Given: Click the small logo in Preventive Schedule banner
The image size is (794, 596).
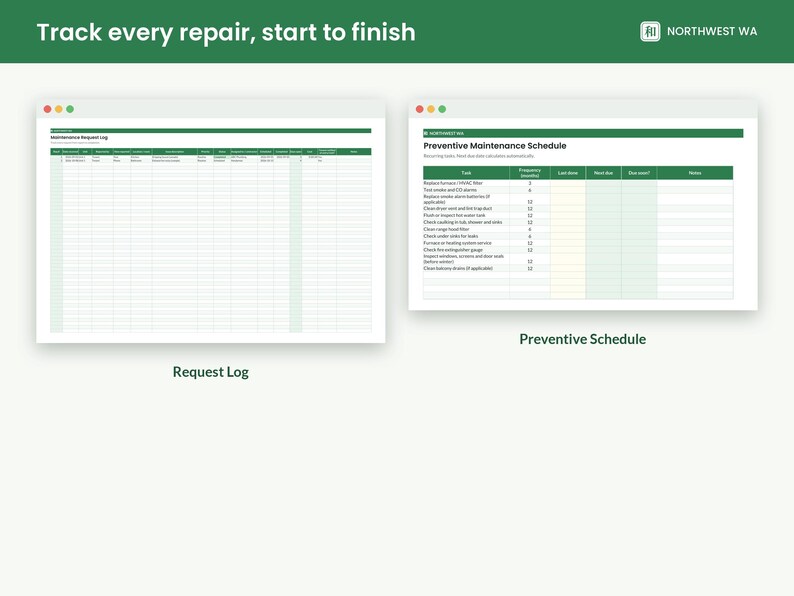Looking at the screenshot, I should (426, 133).
